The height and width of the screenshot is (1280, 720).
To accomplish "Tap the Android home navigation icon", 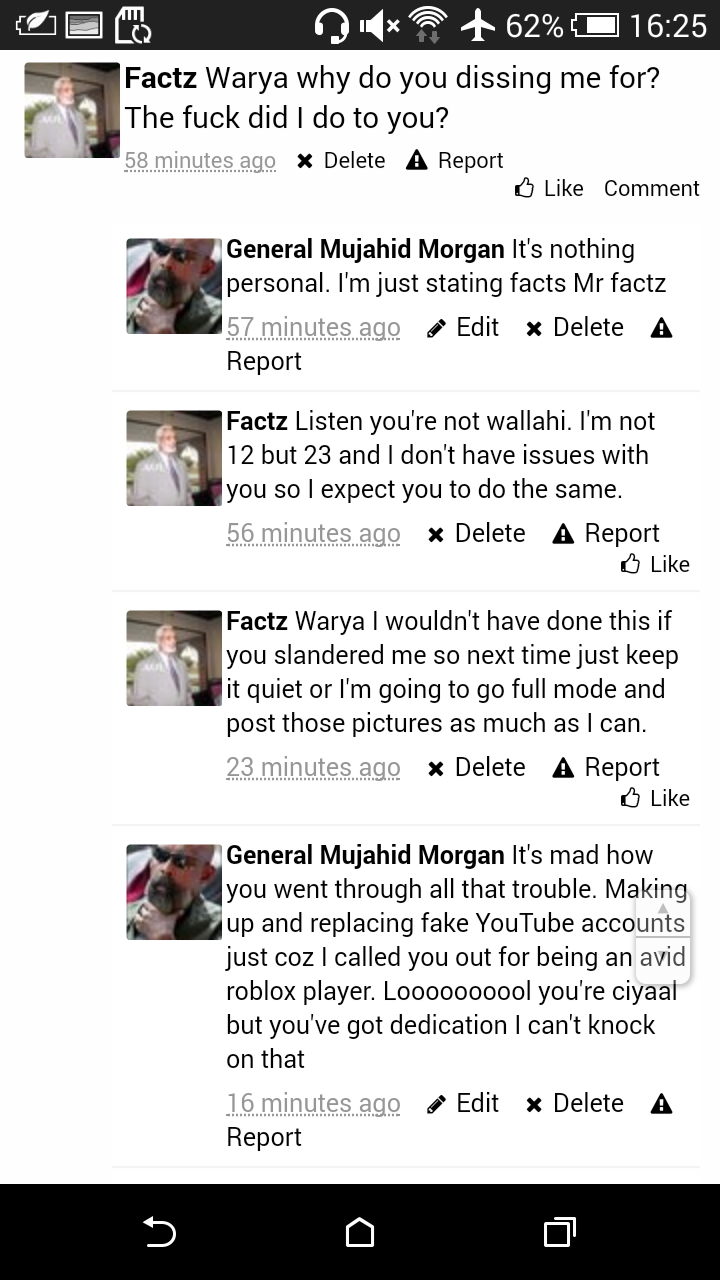I will 360,1232.
